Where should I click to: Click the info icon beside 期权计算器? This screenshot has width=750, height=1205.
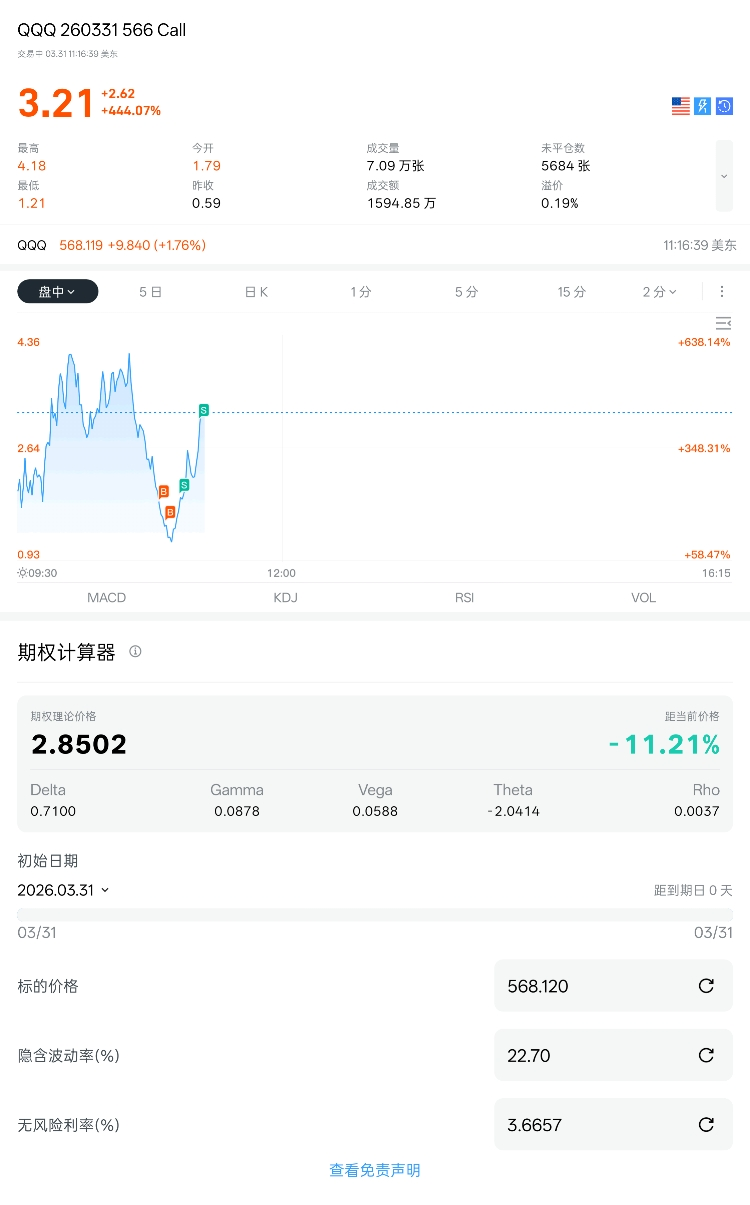[x=135, y=652]
